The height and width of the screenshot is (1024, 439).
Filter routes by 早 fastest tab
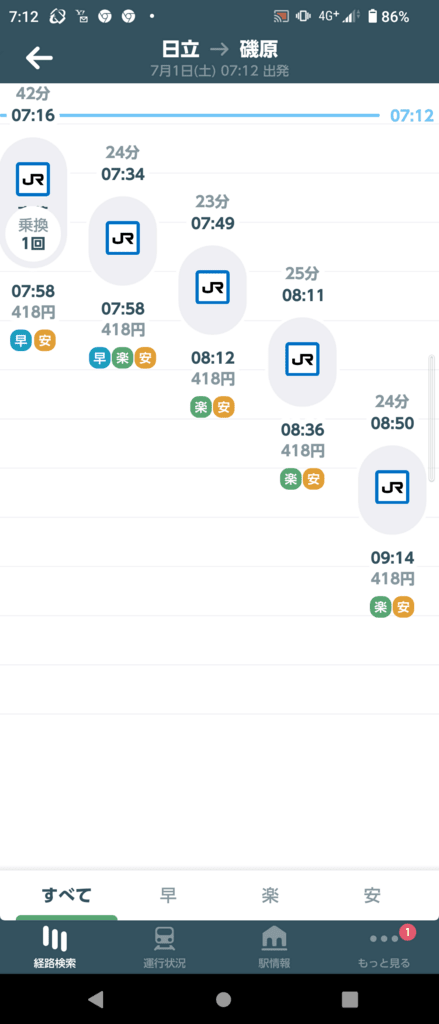169,895
